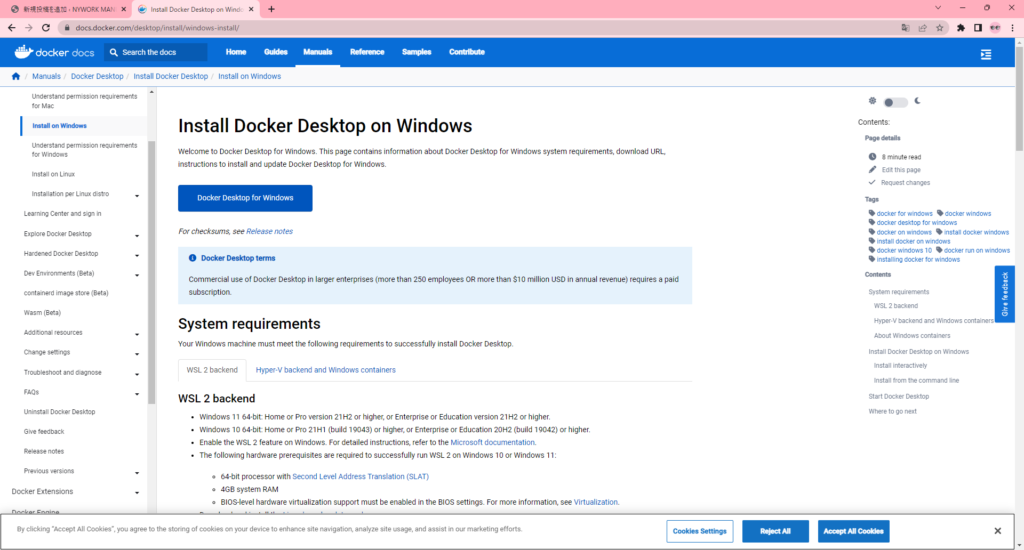Open the browser extensions puzzle icon
This screenshot has width=1024, height=550.
[x=961, y=28]
